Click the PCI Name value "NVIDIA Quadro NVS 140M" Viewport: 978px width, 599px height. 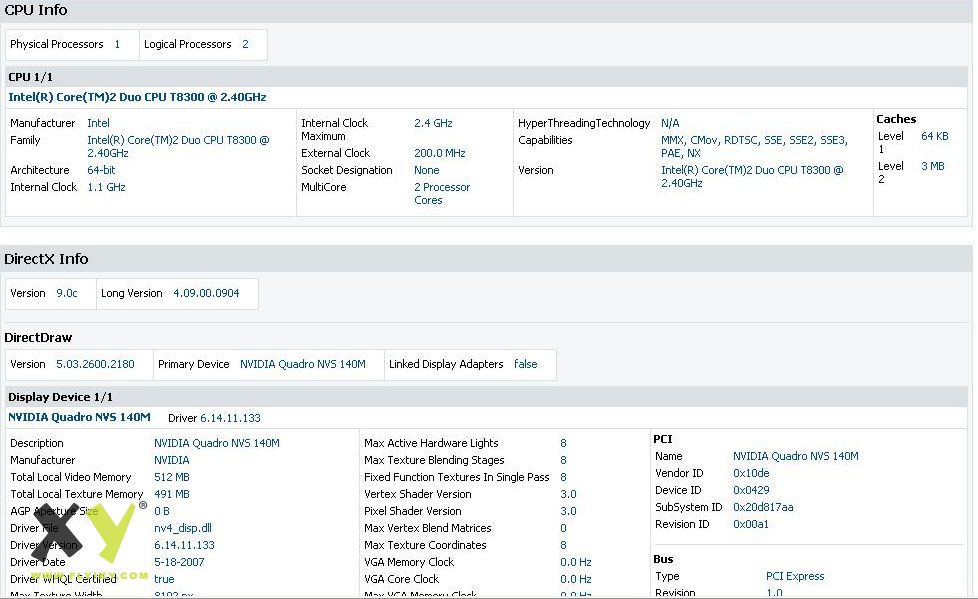(796, 456)
